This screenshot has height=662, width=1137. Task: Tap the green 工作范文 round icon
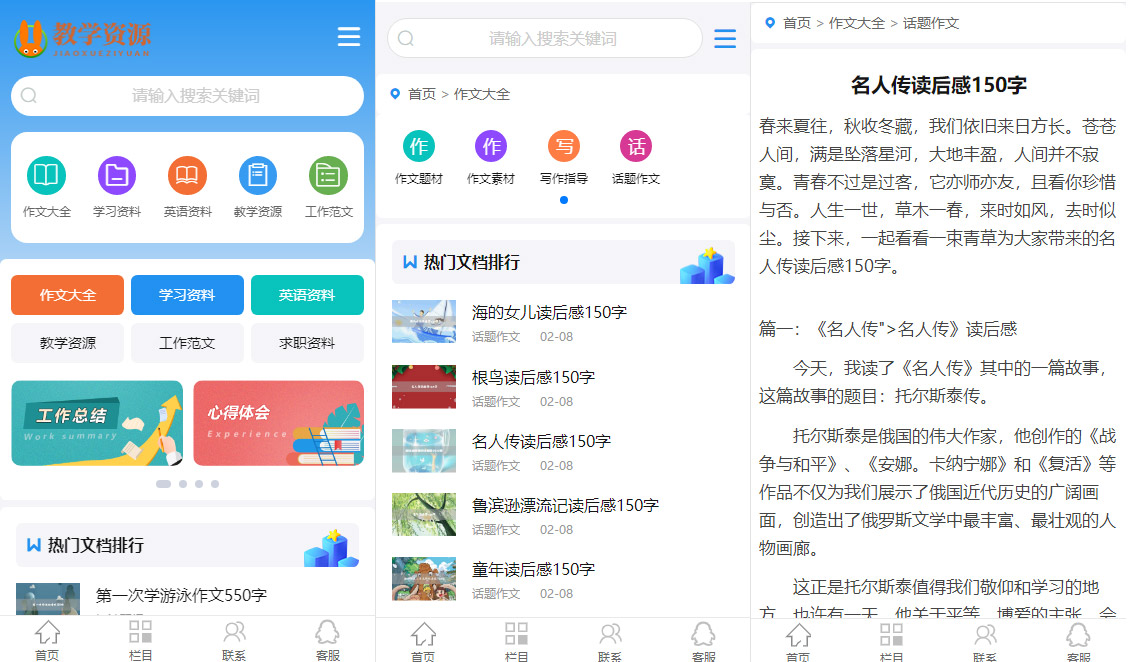pyautogui.click(x=328, y=176)
